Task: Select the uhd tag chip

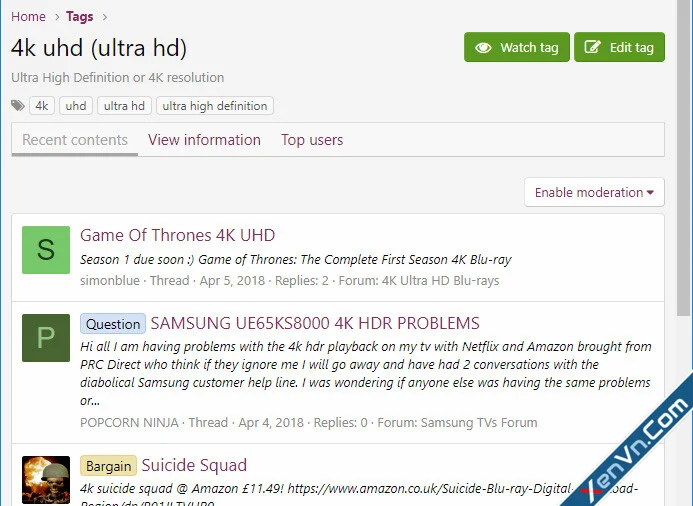Action: point(76,106)
